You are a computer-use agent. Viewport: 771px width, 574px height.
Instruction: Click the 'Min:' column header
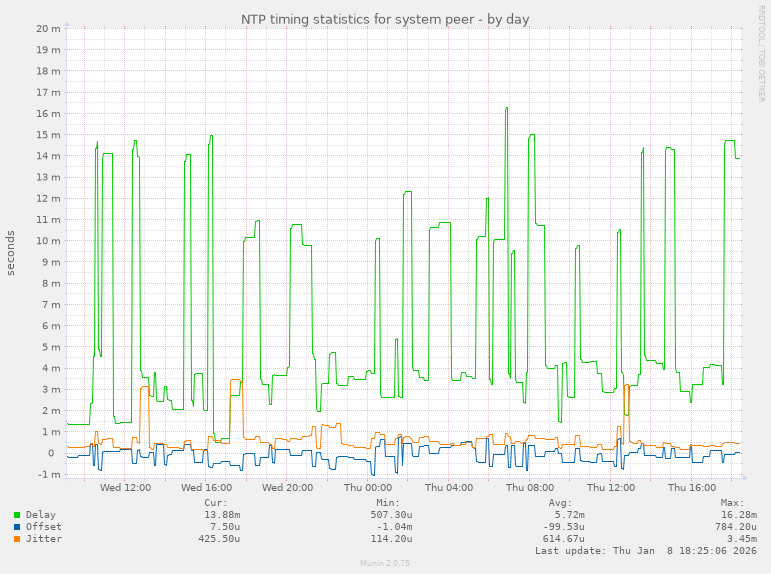tap(388, 503)
